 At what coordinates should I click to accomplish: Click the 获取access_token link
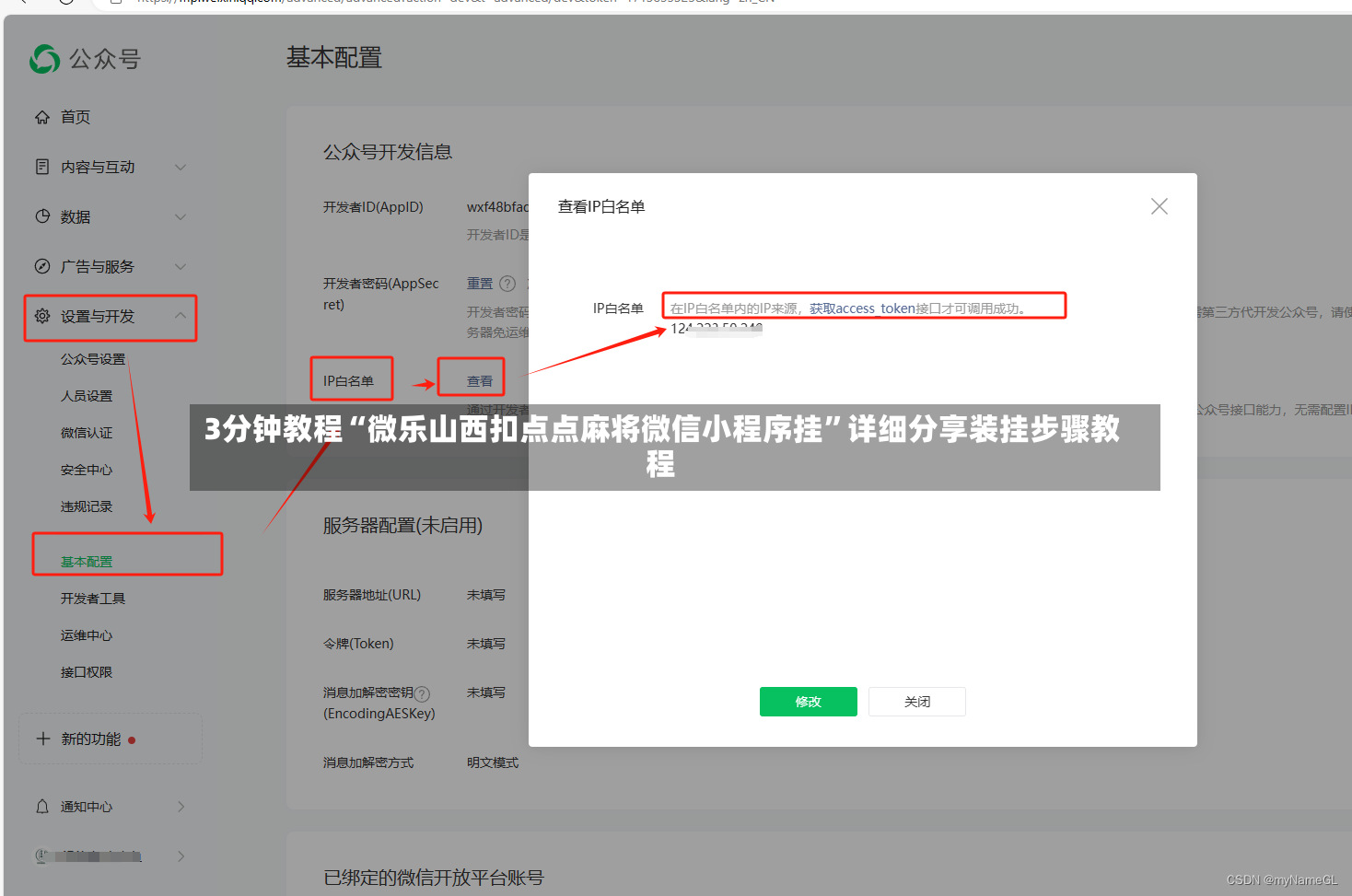(862, 308)
